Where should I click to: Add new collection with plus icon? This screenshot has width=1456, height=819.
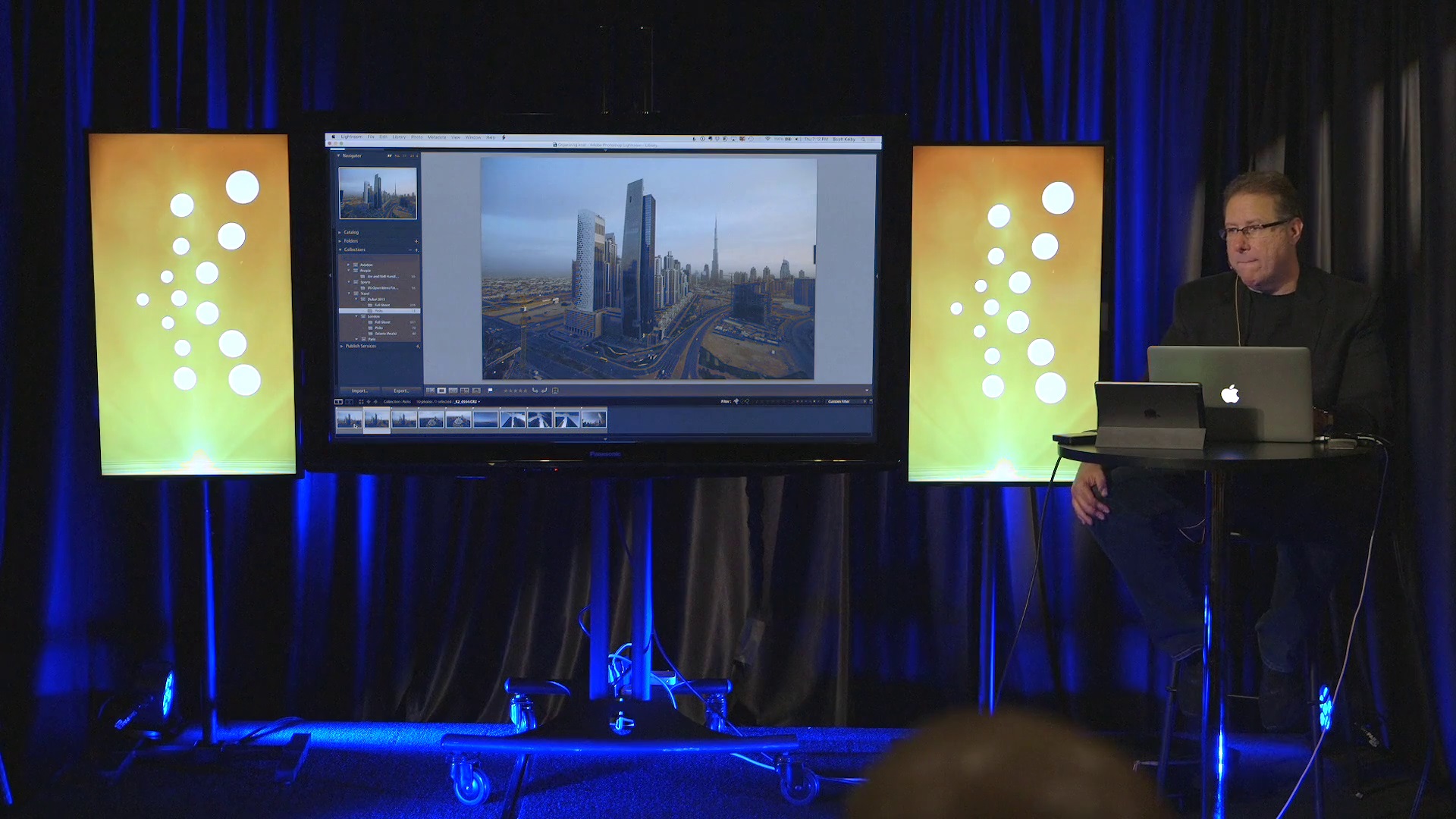[x=416, y=249]
